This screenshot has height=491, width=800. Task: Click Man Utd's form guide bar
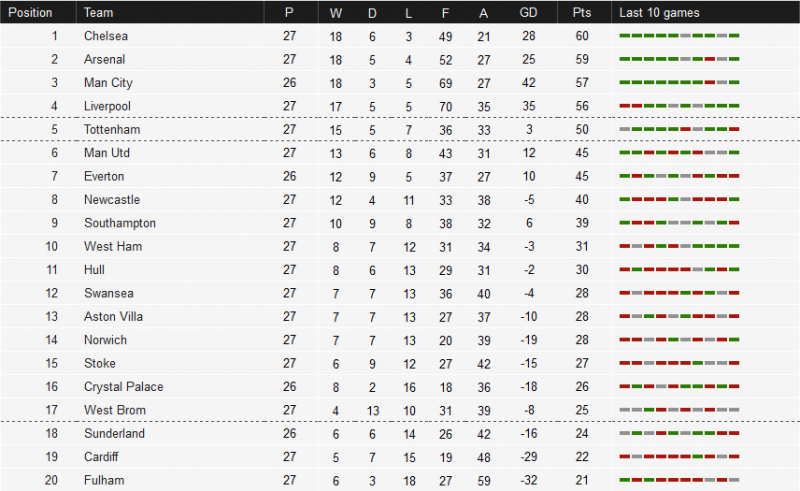click(x=679, y=153)
